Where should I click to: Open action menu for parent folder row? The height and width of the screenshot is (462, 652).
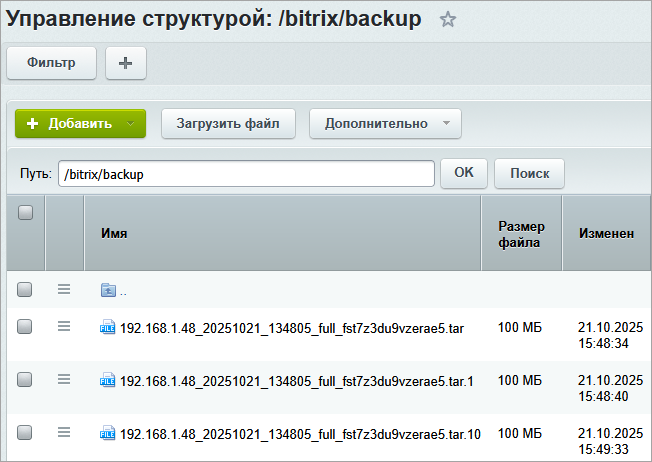coord(64,289)
